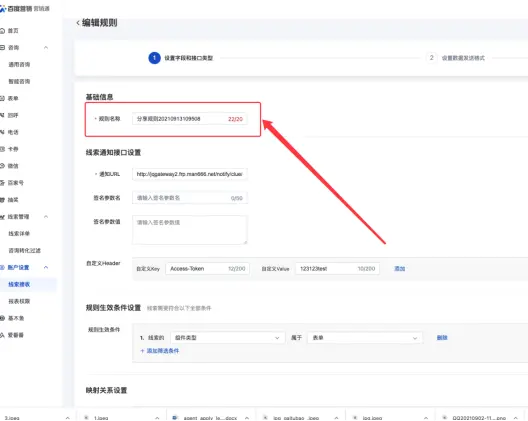Select the 线索接收 sidebar menu item

point(19,284)
